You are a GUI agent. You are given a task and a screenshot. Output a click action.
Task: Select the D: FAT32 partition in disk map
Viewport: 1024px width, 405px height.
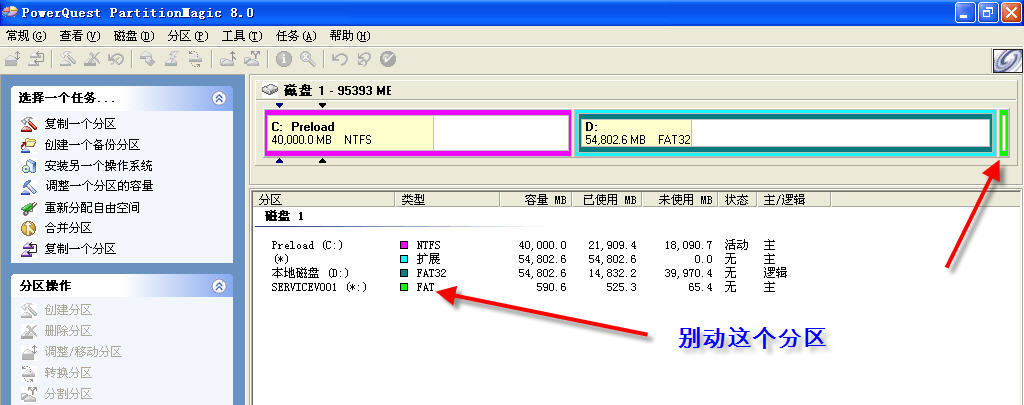tap(785, 133)
